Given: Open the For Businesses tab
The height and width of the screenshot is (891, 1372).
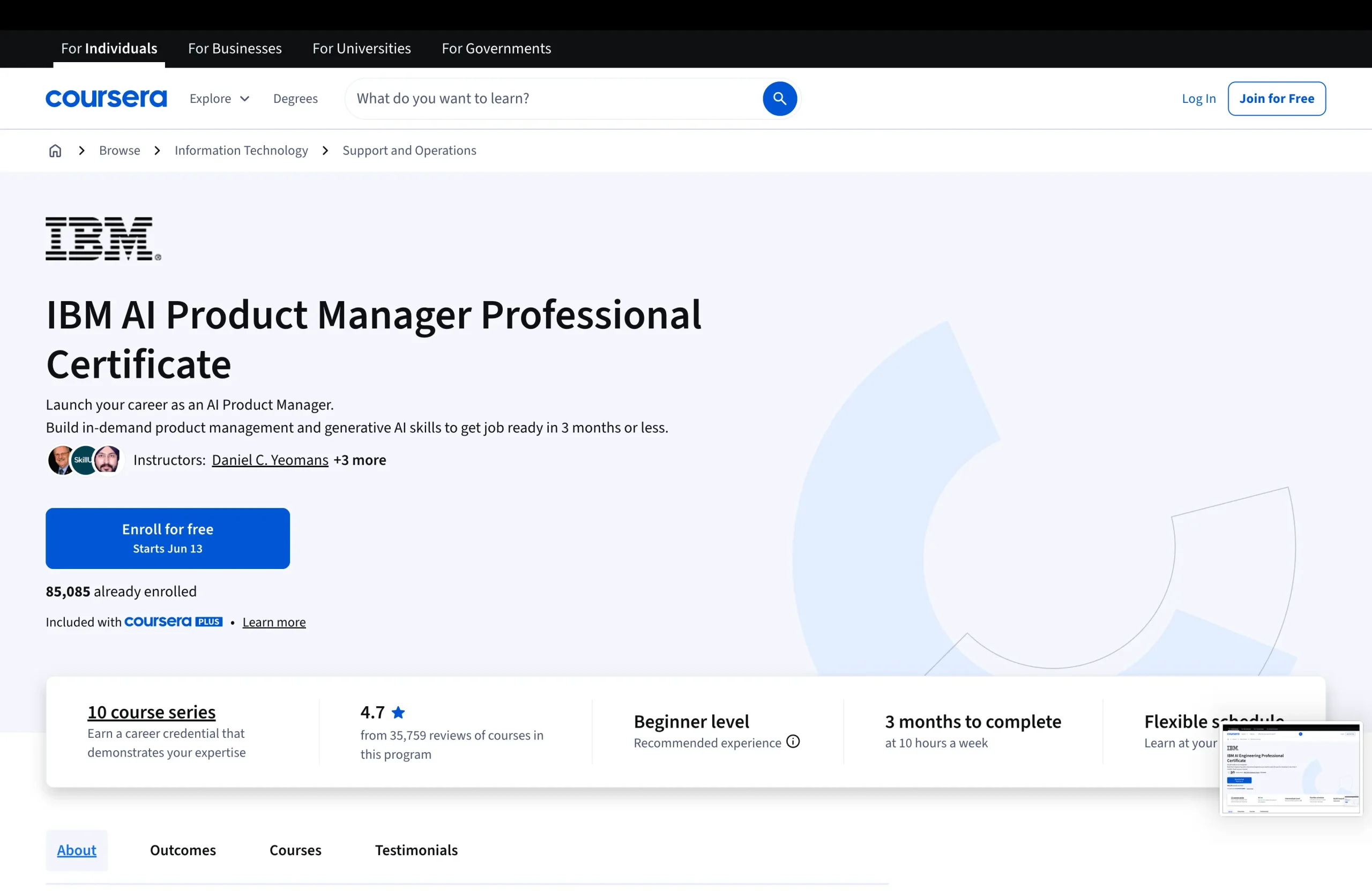Looking at the screenshot, I should (235, 48).
